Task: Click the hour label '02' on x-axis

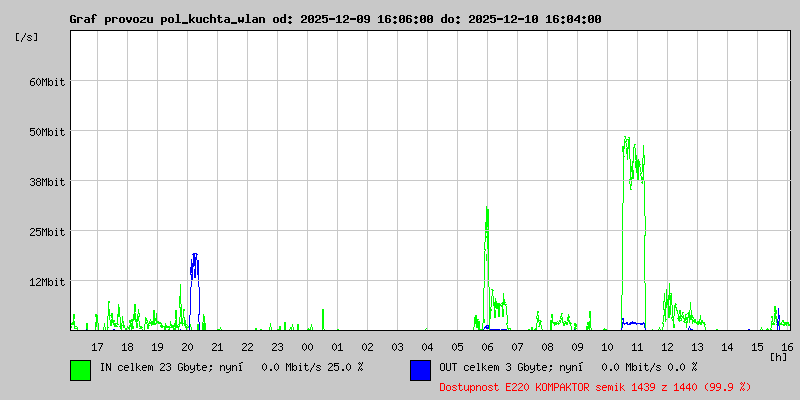Action: [x=367, y=347]
